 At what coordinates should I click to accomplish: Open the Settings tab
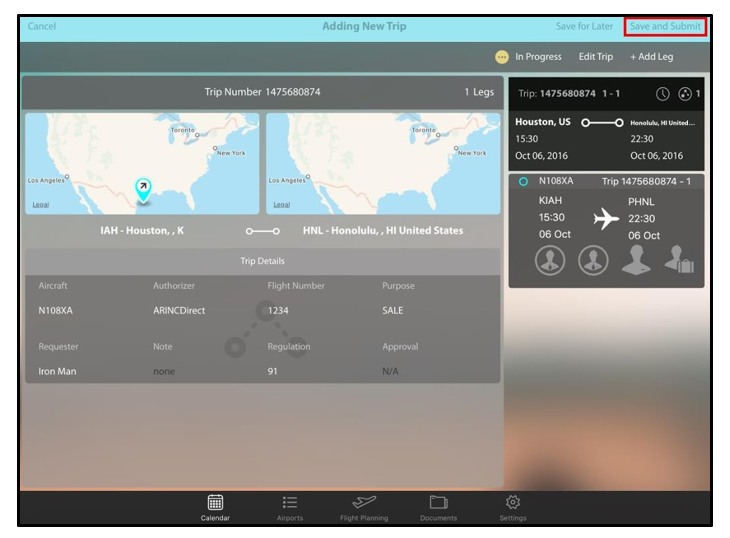(513, 507)
